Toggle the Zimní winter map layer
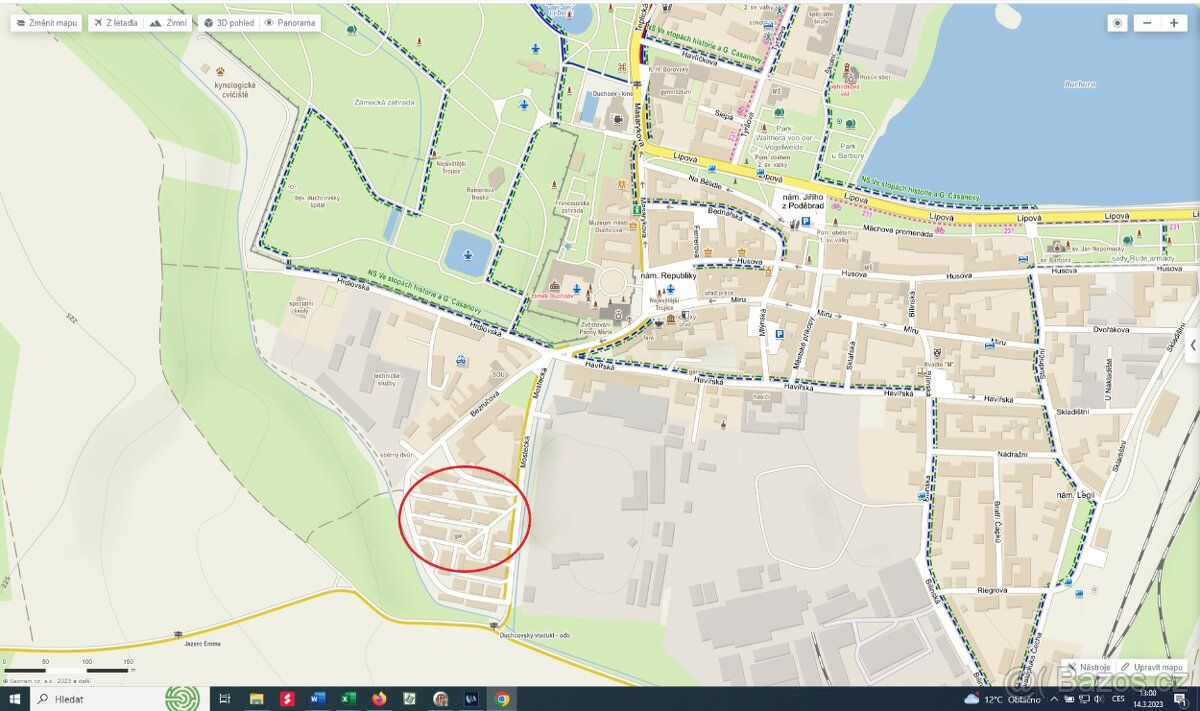The image size is (1200, 711). pos(170,22)
